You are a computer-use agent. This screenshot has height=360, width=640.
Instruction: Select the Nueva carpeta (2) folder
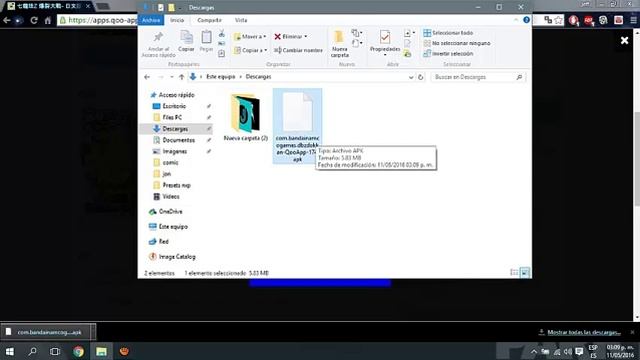[245, 118]
